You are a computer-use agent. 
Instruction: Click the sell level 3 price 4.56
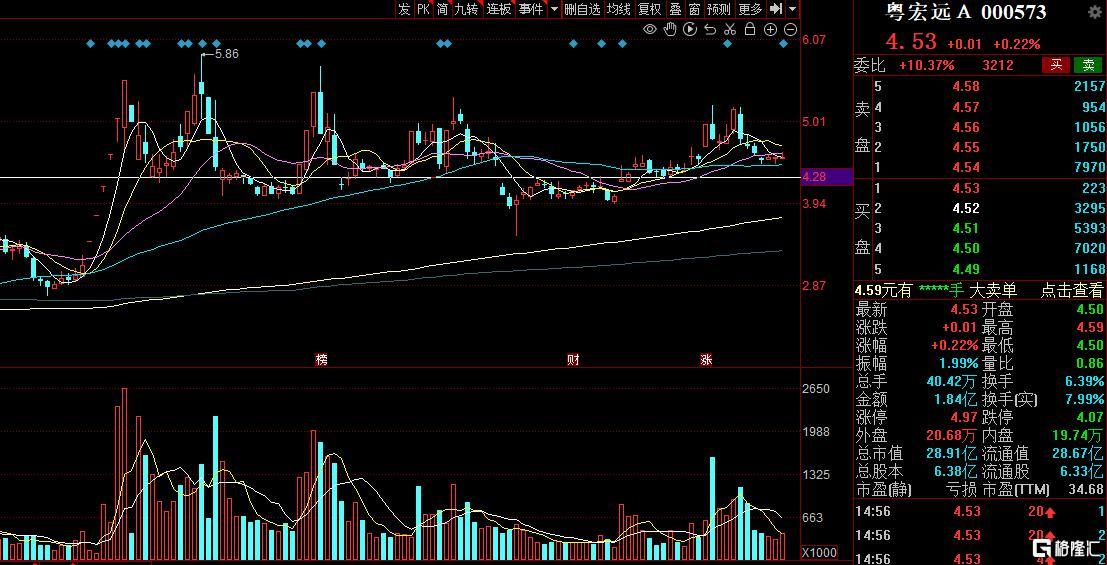(966, 127)
